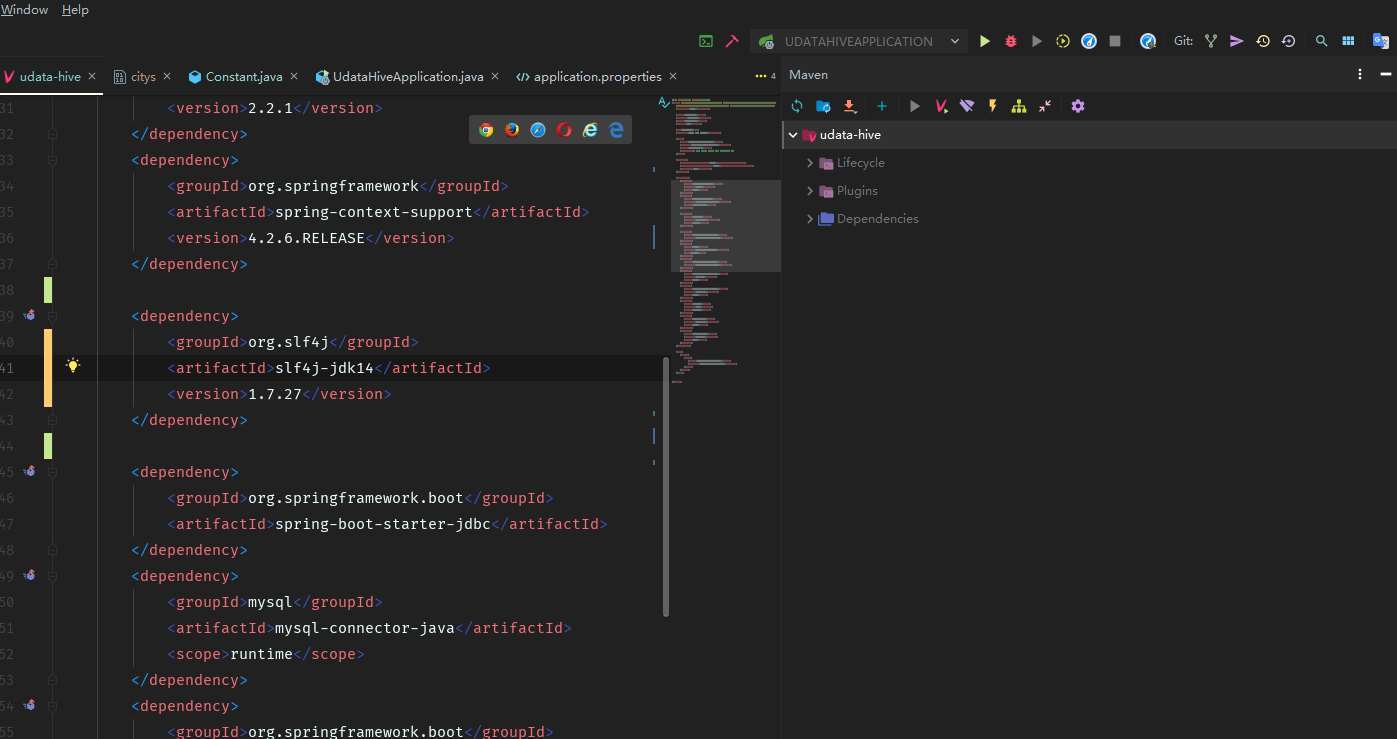Reload all Maven projects
This screenshot has width=1397, height=739.
pos(797,106)
